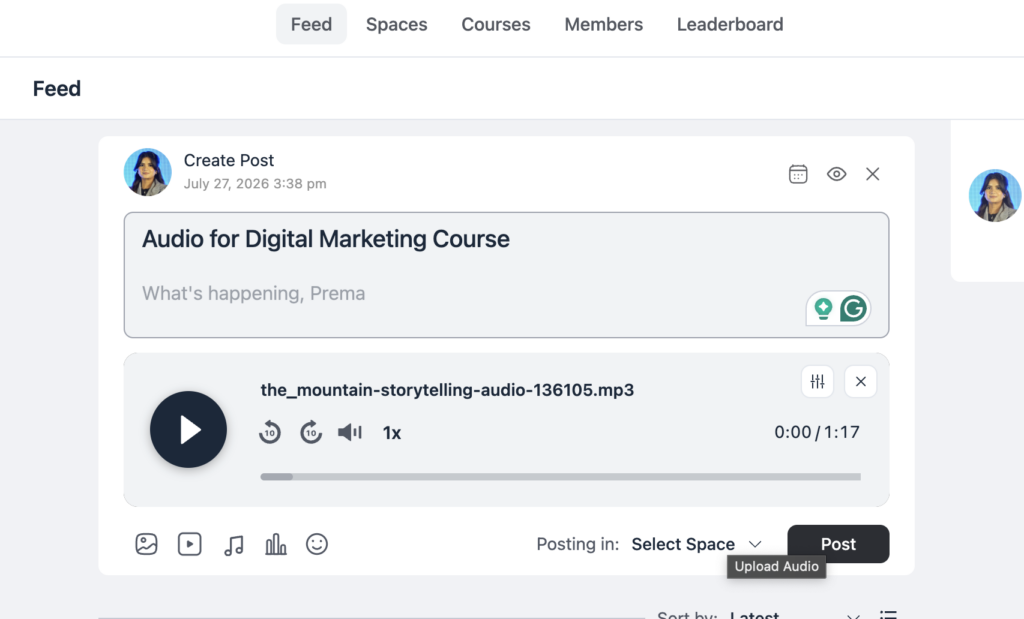Image resolution: width=1024 pixels, height=619 pixels.
Task: Add an image to post
Action: pos(146,544)
